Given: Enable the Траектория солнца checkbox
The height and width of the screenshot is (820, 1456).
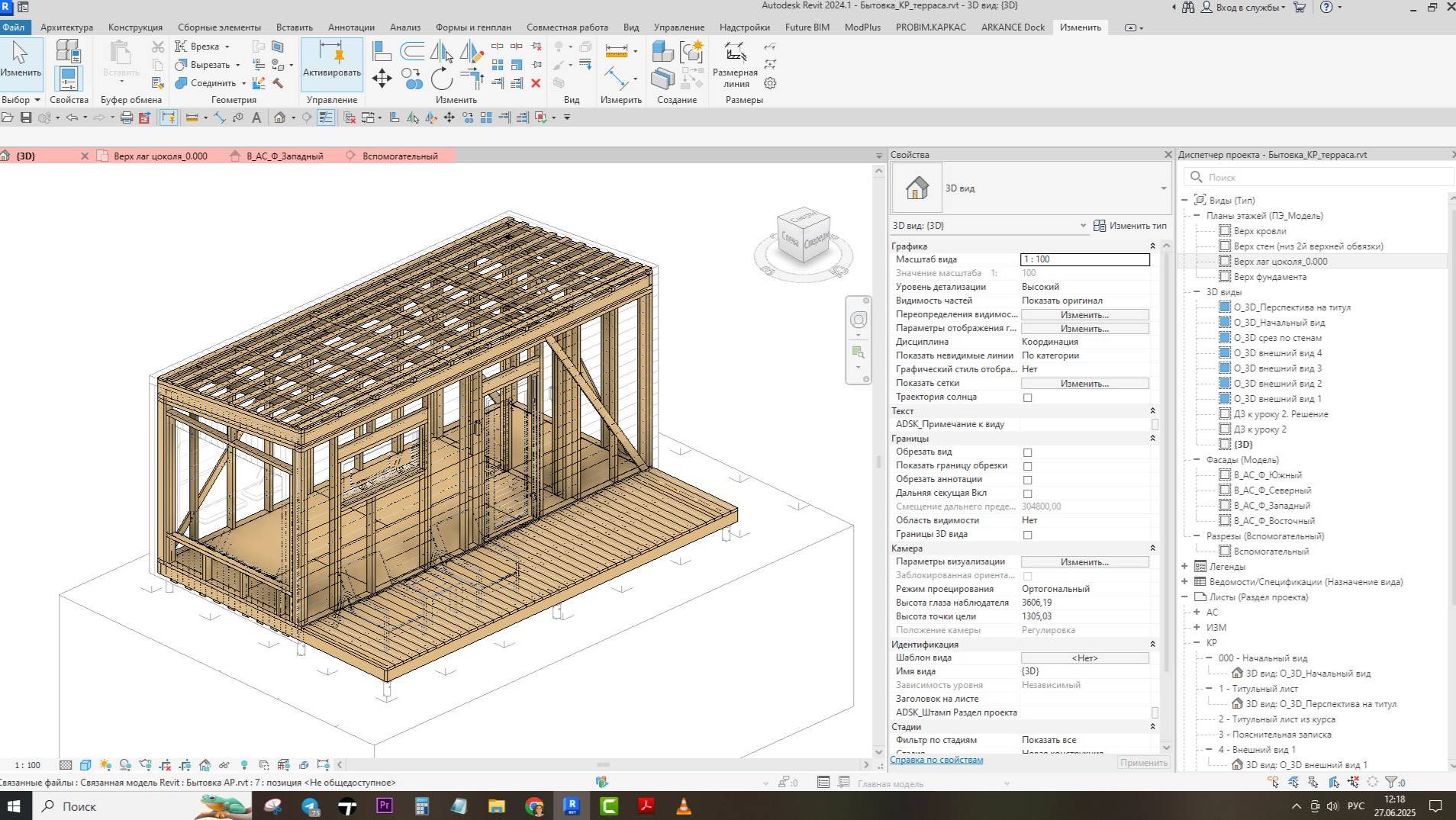Looking at the screenshot, I should pyautogui.click(x=1028, y=397).
